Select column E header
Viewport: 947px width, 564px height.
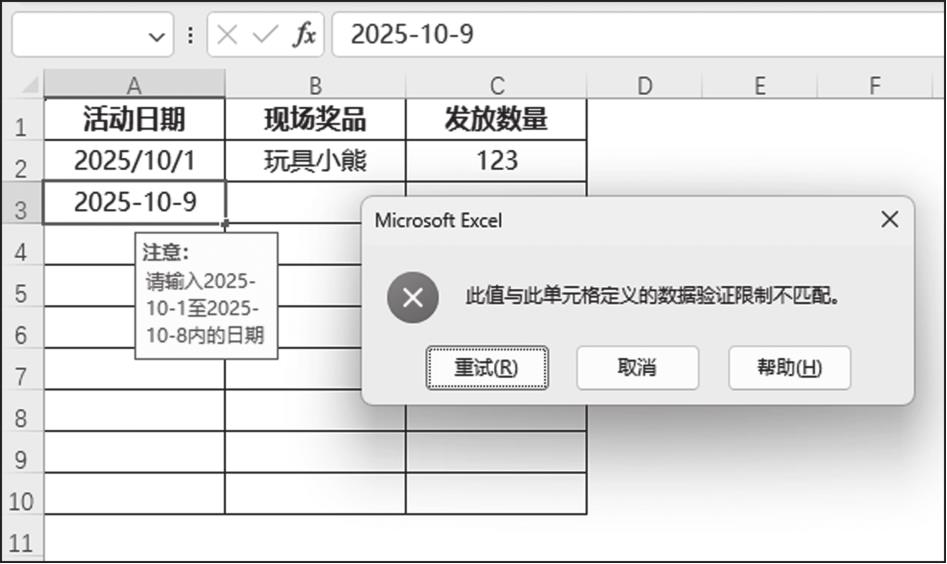(760, 85)
